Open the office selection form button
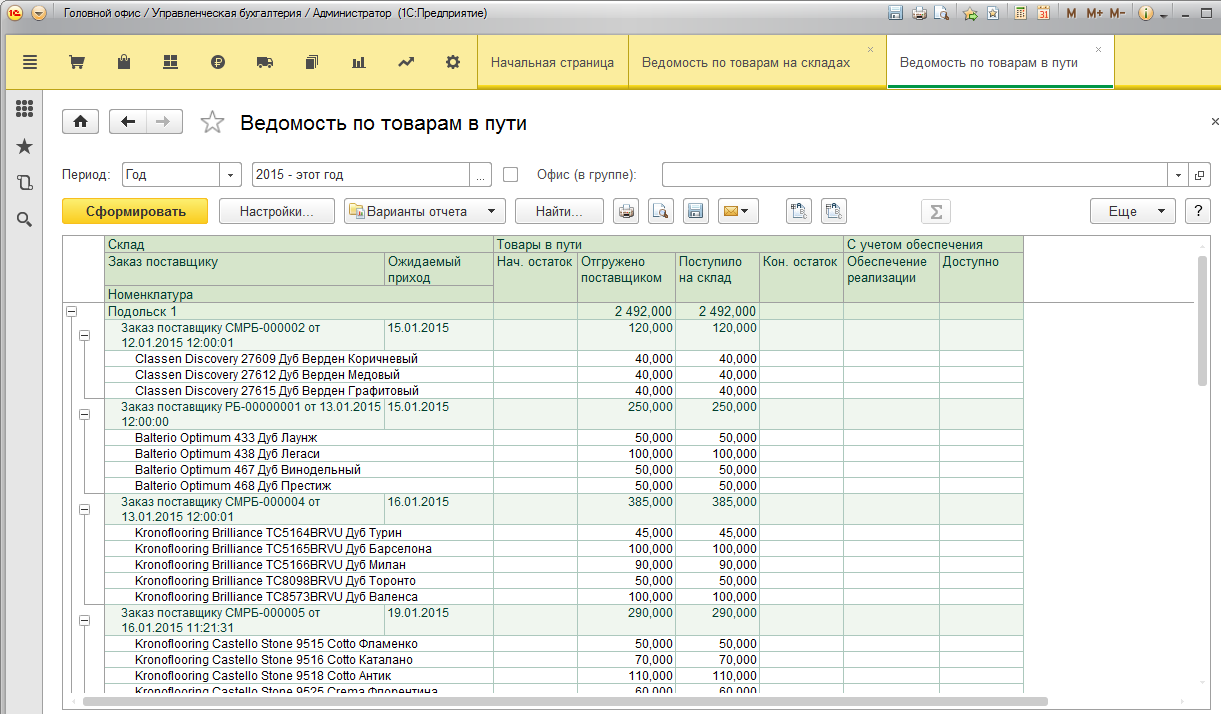This screenshot has height=714, width=1221. 1199,174
